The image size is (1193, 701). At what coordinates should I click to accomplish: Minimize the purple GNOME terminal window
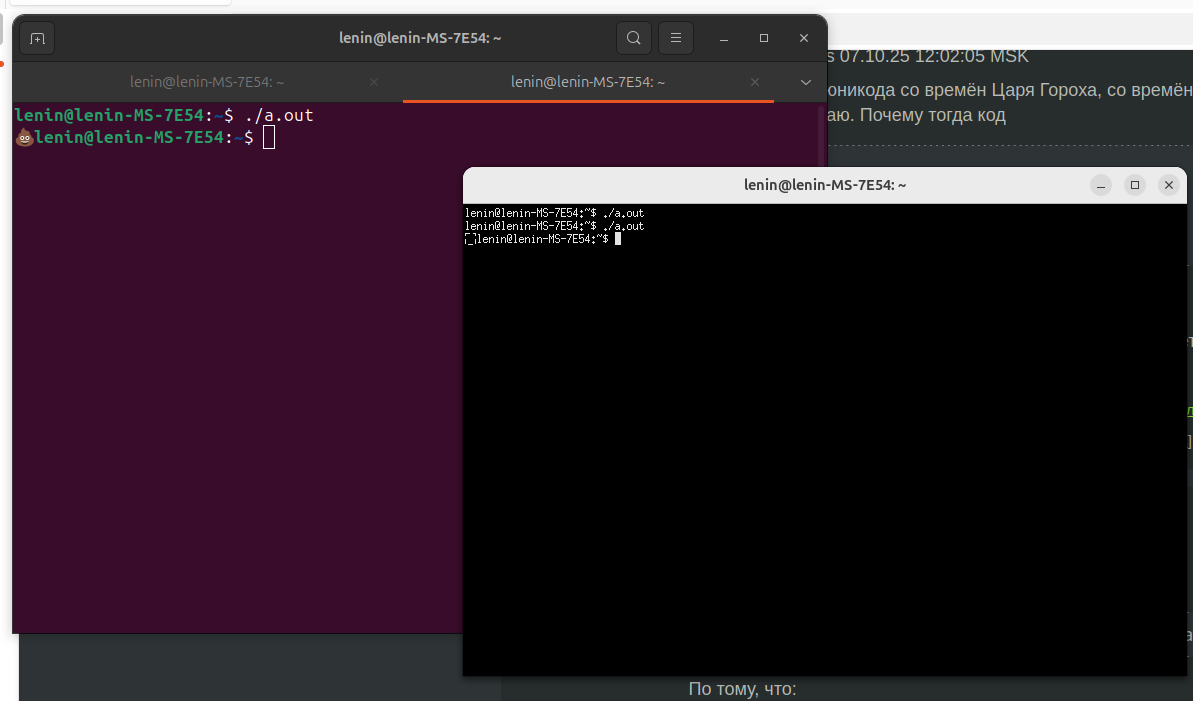(724, 38)
